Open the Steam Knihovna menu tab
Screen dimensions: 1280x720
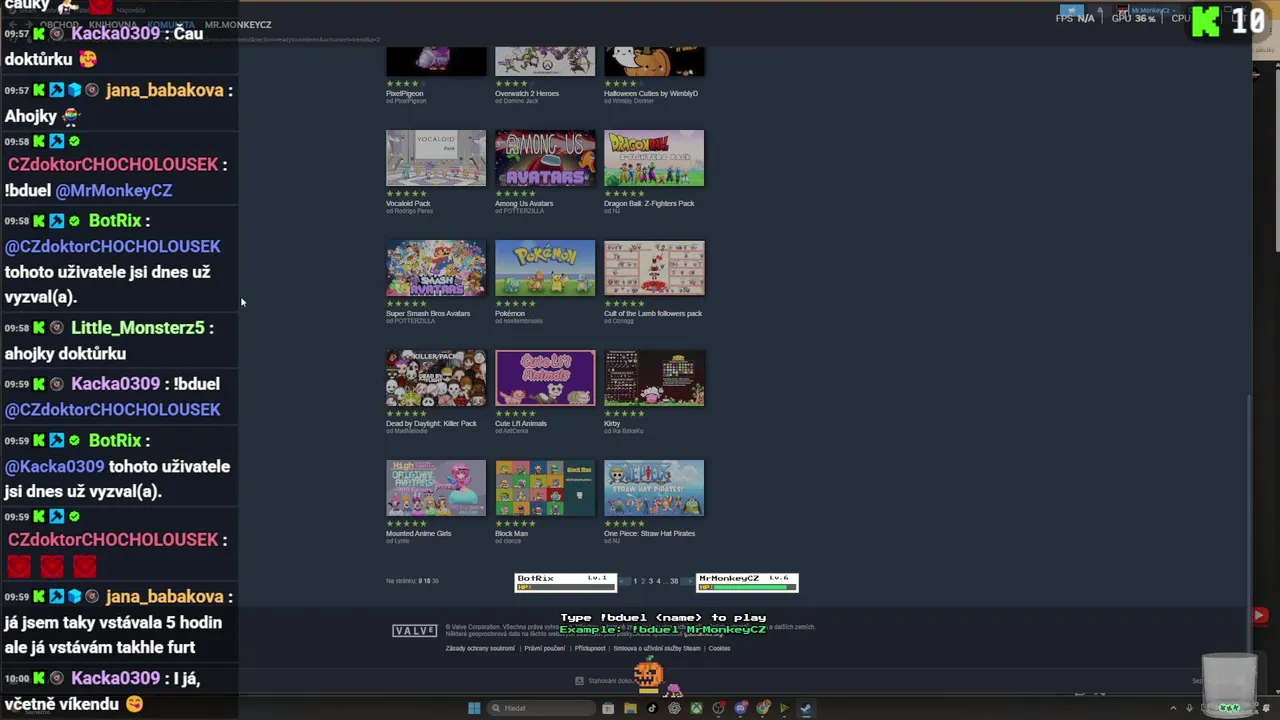pos(113,24)
